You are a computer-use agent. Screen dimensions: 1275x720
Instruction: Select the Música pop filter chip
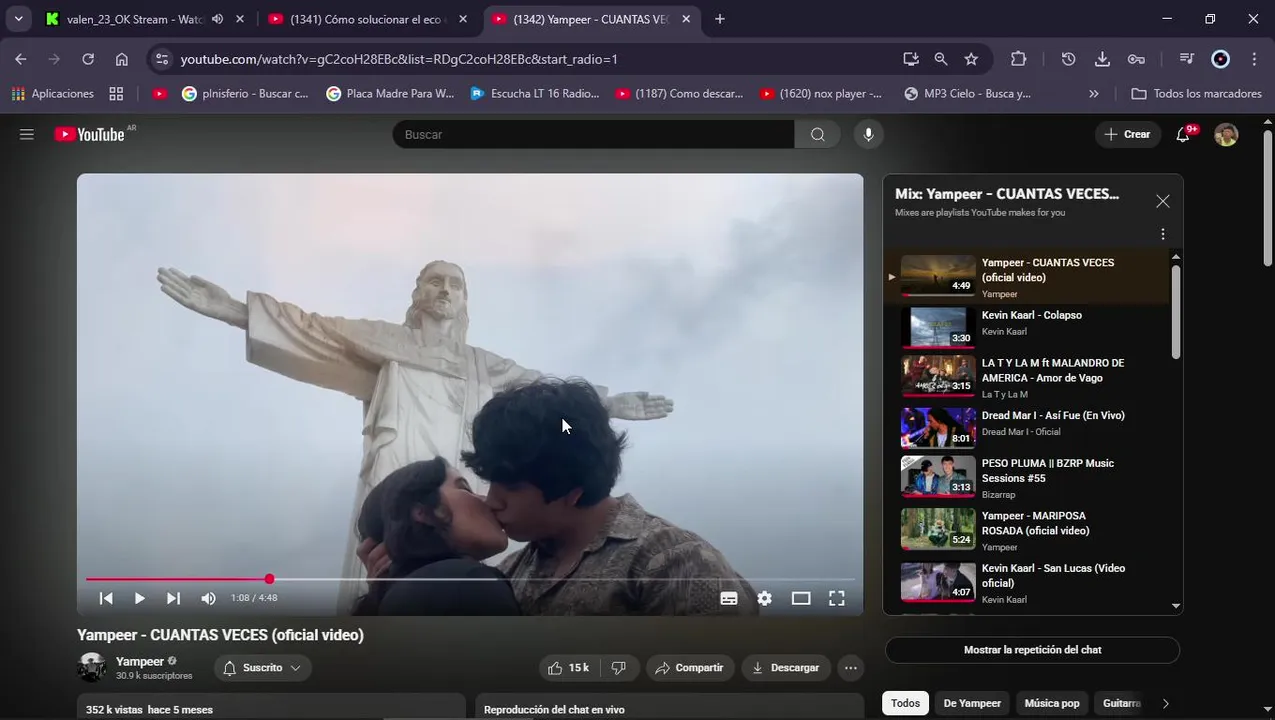[x=1052, y=703]
